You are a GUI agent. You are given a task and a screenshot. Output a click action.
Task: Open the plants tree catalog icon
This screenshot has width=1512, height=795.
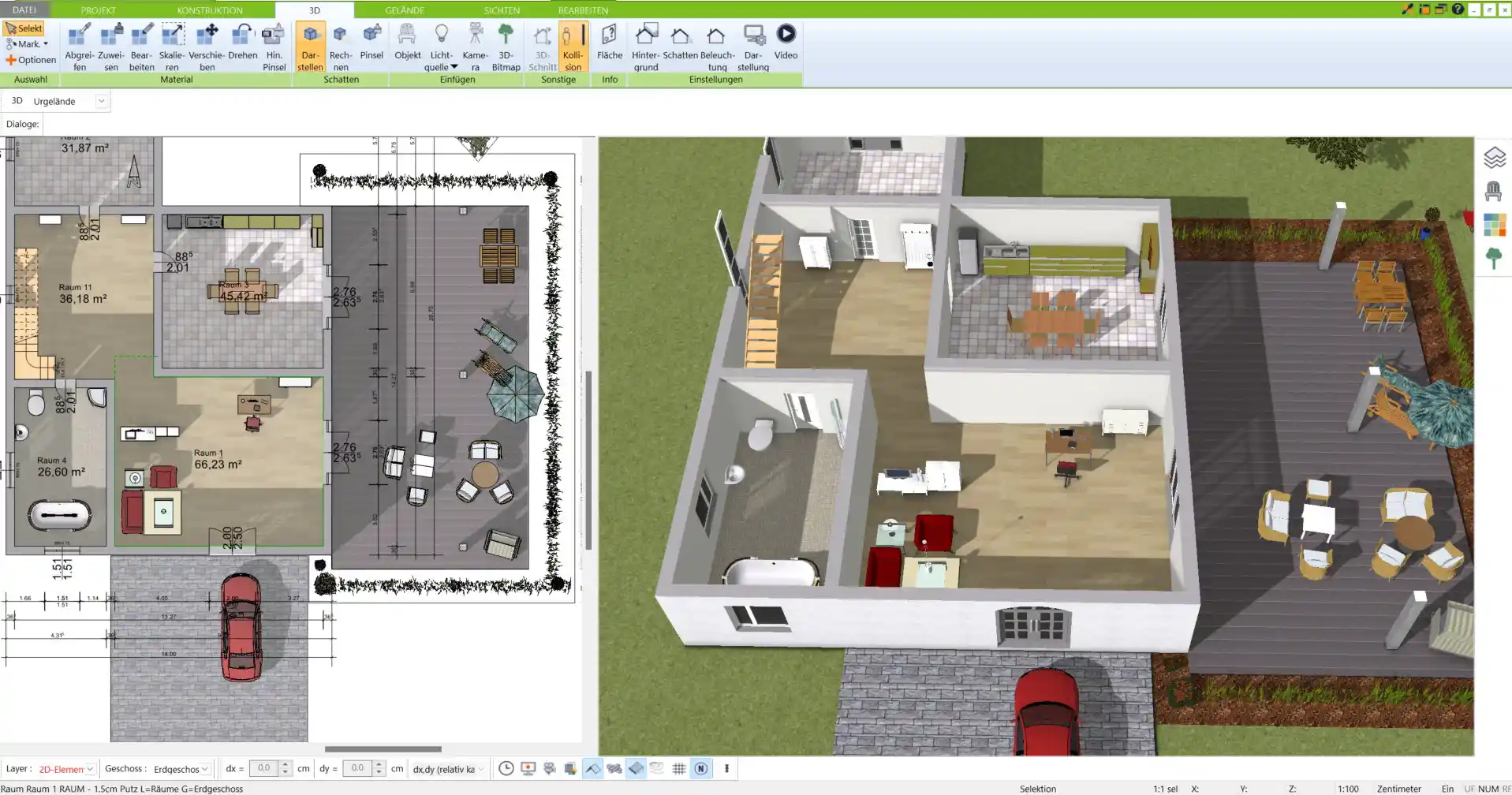1493,258
